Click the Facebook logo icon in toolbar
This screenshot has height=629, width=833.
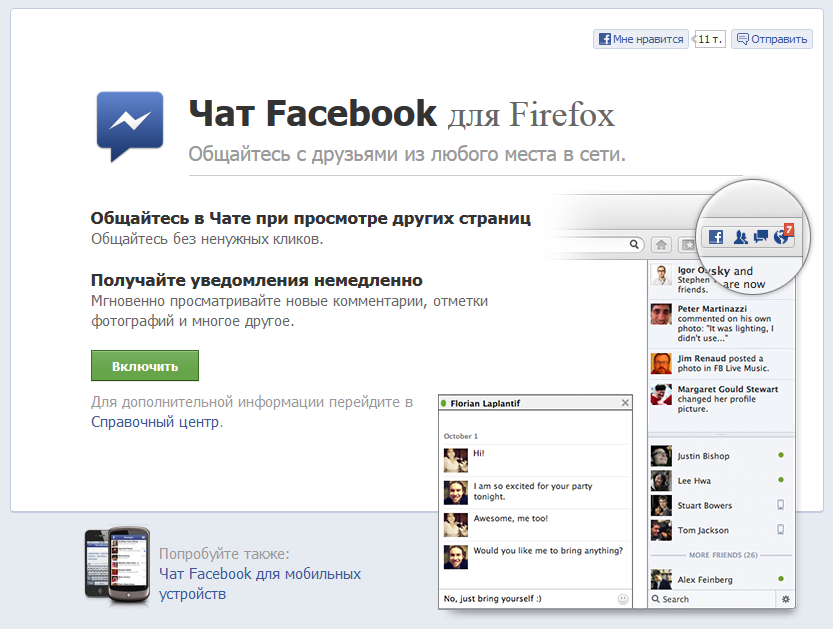point(716,237)
